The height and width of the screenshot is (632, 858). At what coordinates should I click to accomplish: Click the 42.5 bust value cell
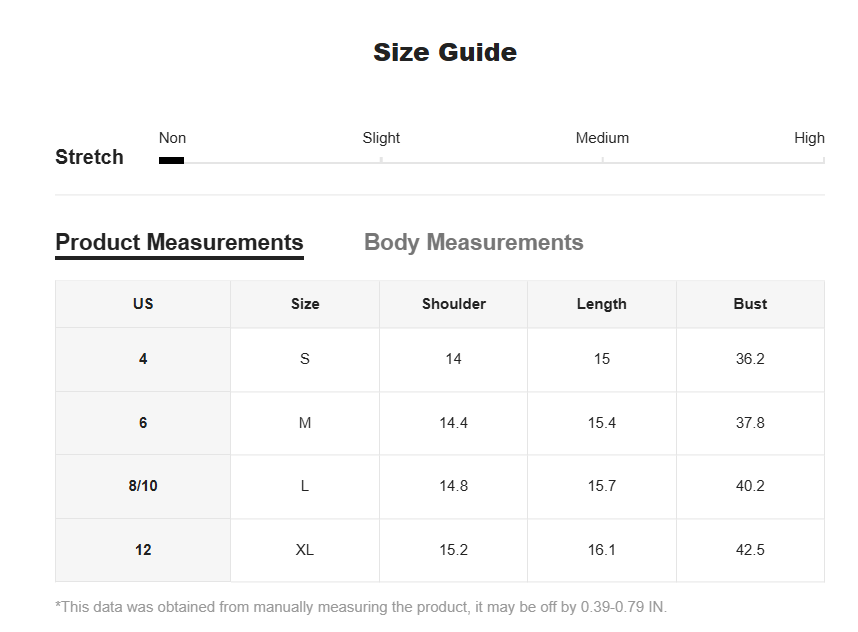coord(750,550)
